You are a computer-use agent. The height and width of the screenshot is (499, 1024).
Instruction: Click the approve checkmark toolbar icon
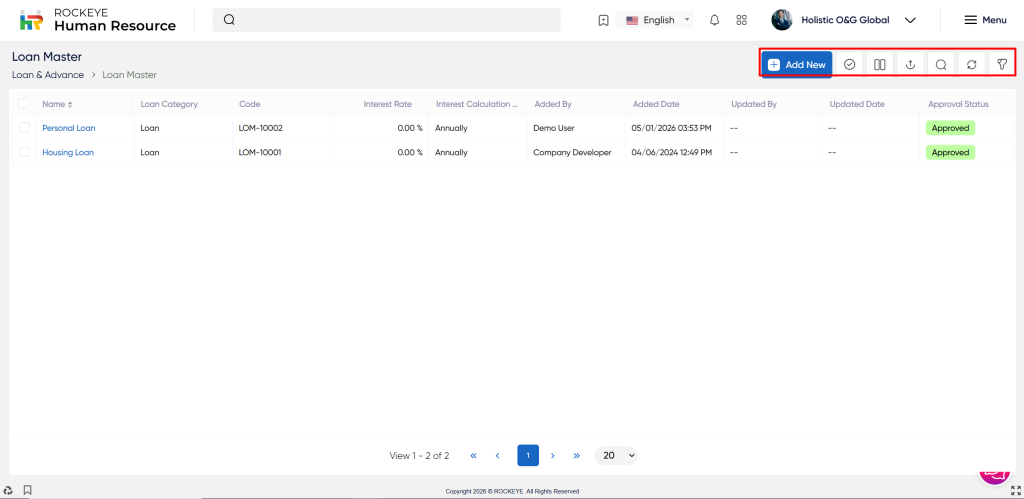click(849, 64)
